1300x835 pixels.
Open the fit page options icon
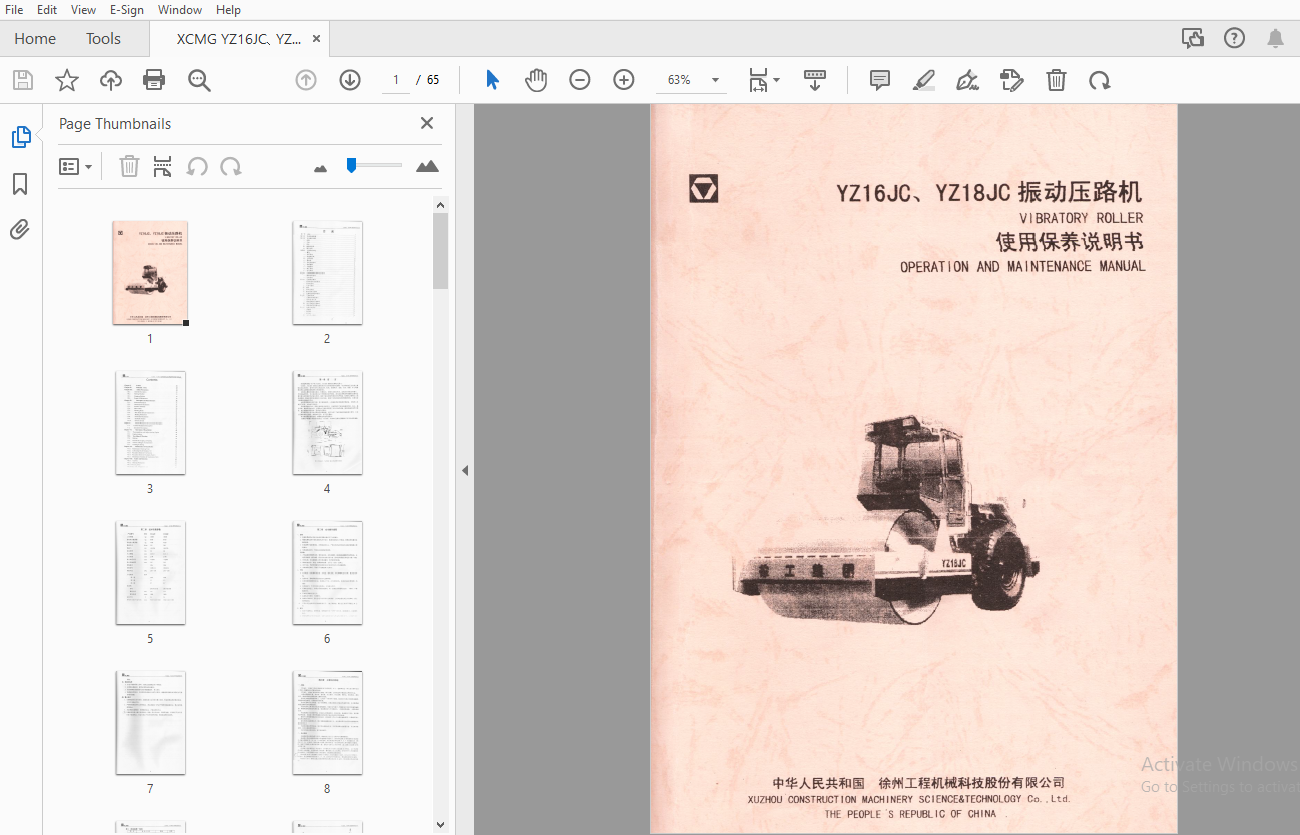pos(764,80)
